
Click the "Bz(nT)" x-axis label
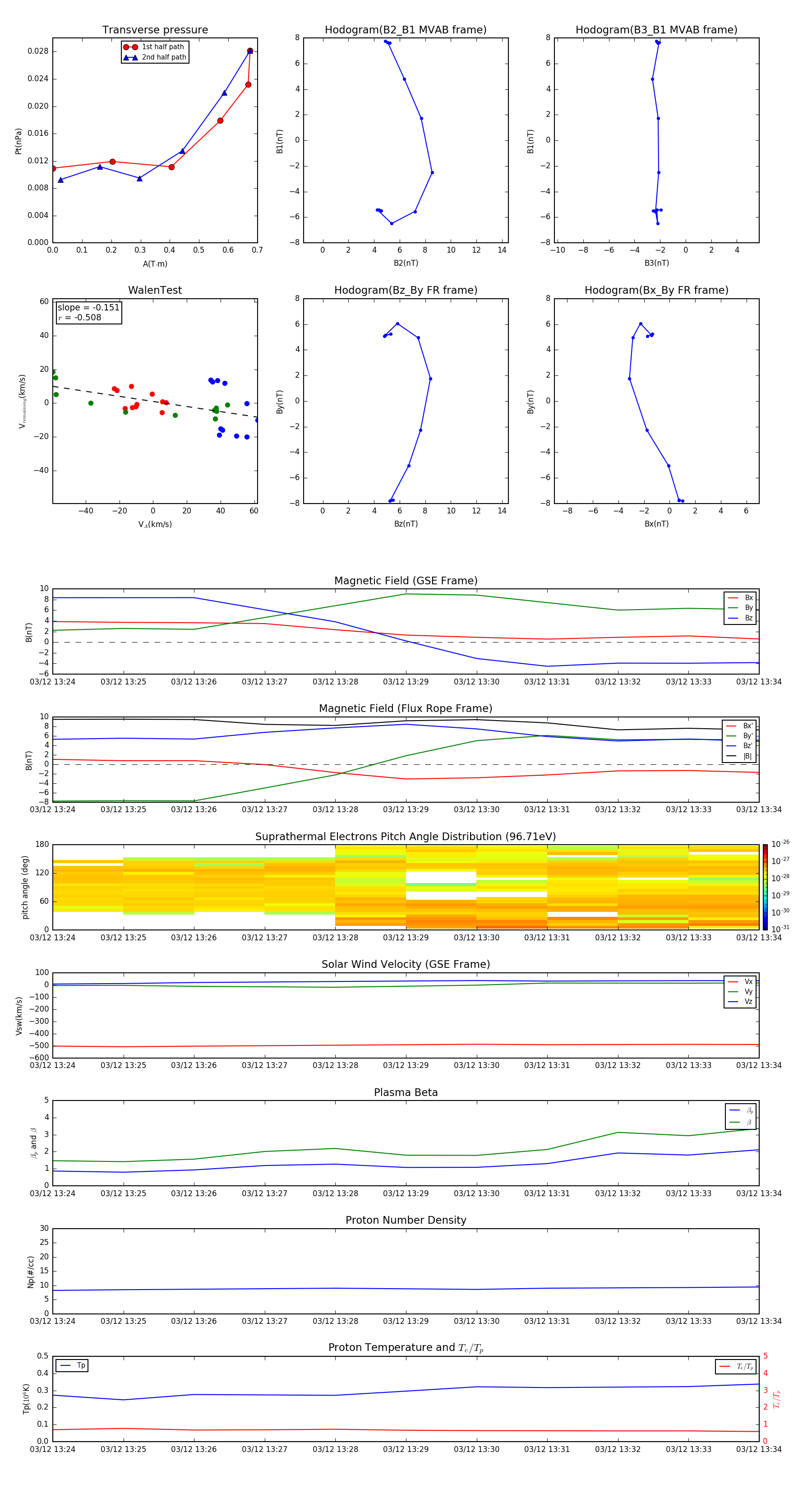click(x=406, y=524)
